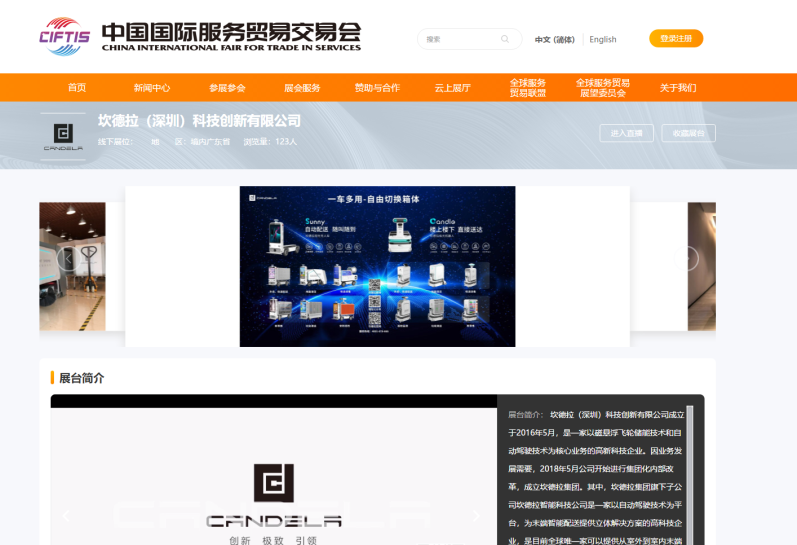Open 关于我们 in navigation bar
The image size is (797, 545).
click(x=677, y=88)
